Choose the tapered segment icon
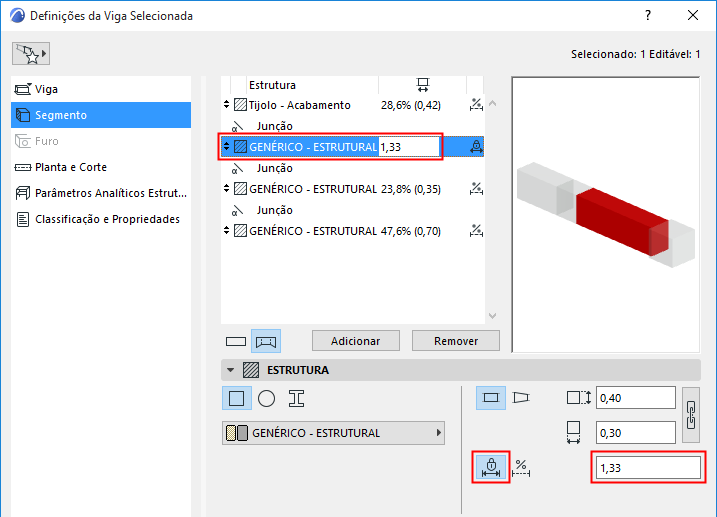Screen dimensions: 717x517 click(521, 398)
